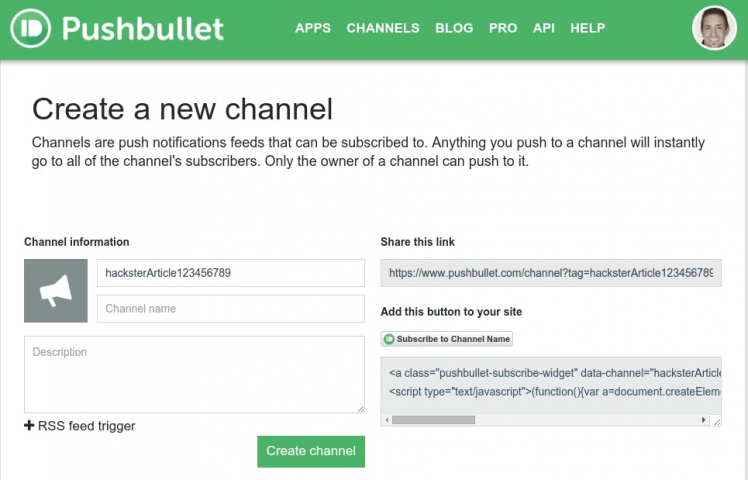Click the megaphone channel image
748x480 pixels.
tap(56, 291)
